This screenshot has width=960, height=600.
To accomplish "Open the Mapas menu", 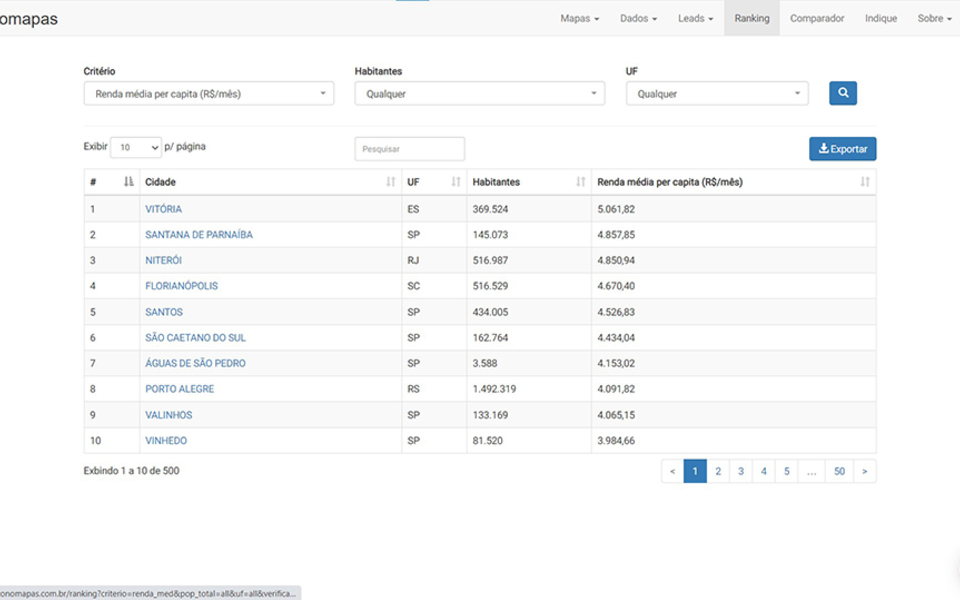I will (x=579, y=18).
